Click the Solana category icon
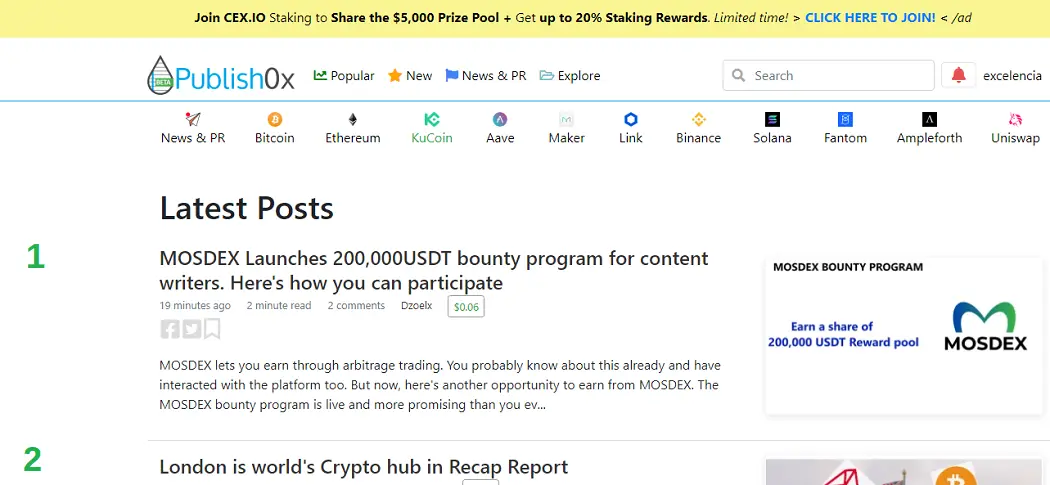 pyautogui.click(x=772, y=119)
